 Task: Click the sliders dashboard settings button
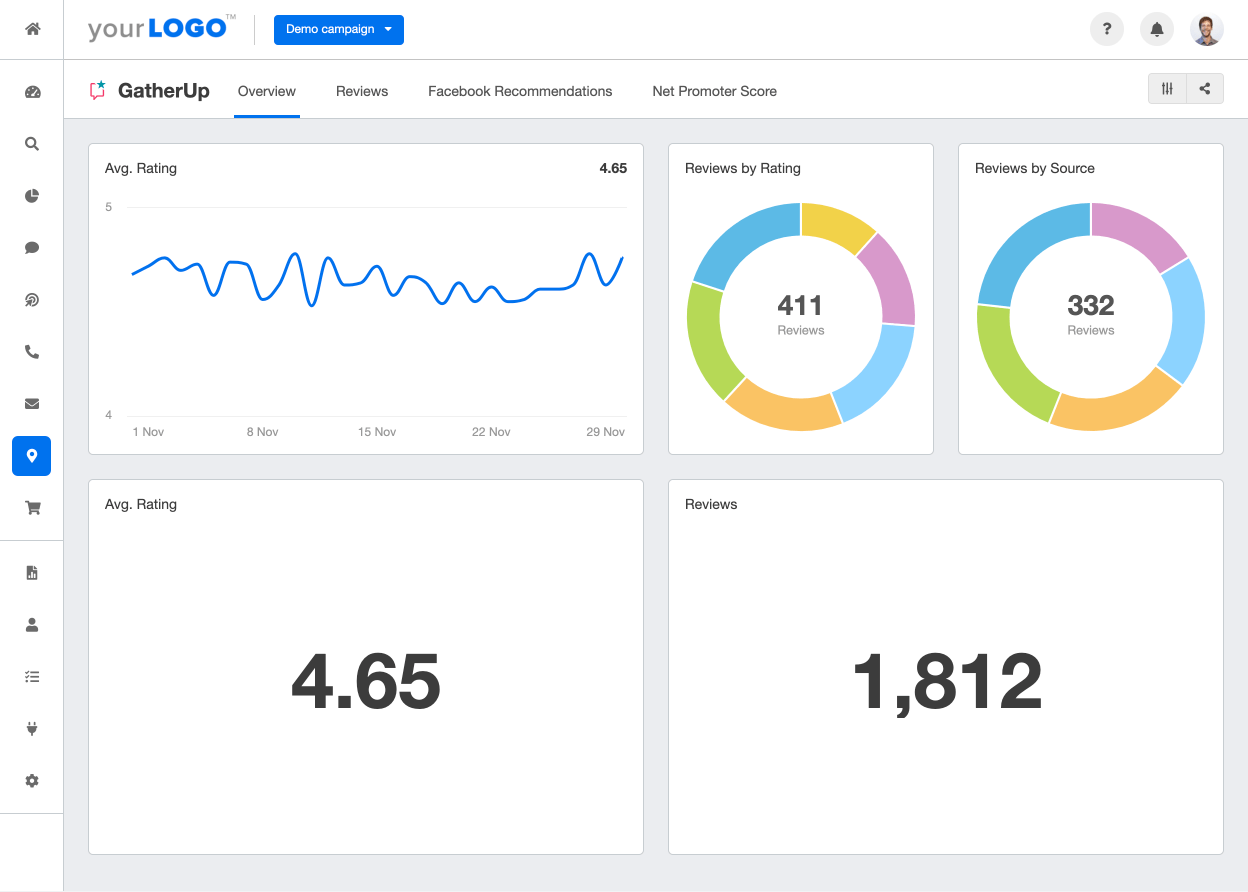coord(1167,89)
